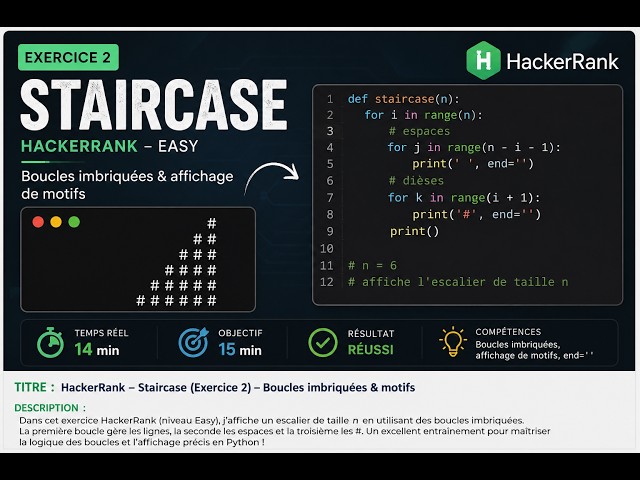Click the '14 min' real time value

tap(97, 350)
